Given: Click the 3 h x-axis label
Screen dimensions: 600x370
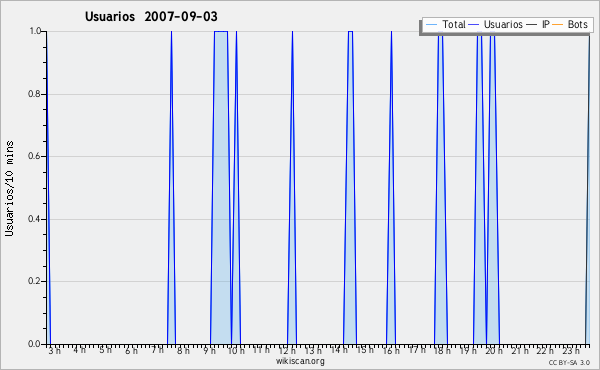Looking at the screenshot, I should pyautogui.click(x=54, y=350).
